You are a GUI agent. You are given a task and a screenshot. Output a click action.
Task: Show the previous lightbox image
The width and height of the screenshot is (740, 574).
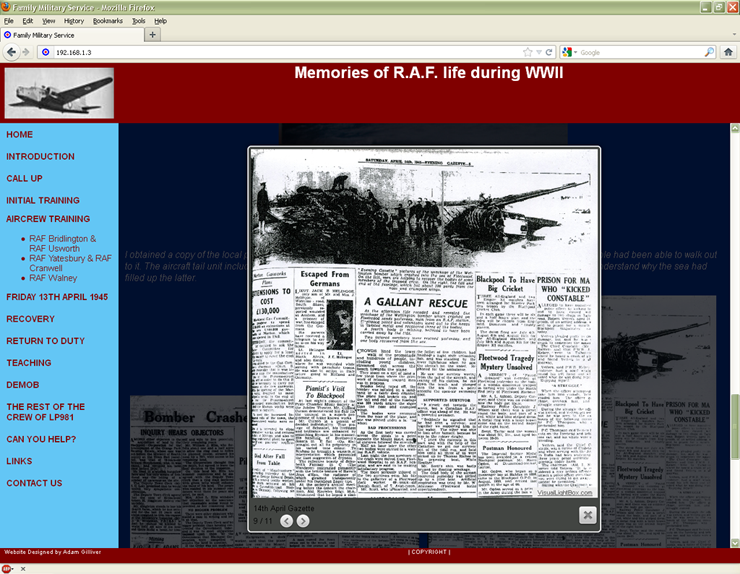click(286, 521)
